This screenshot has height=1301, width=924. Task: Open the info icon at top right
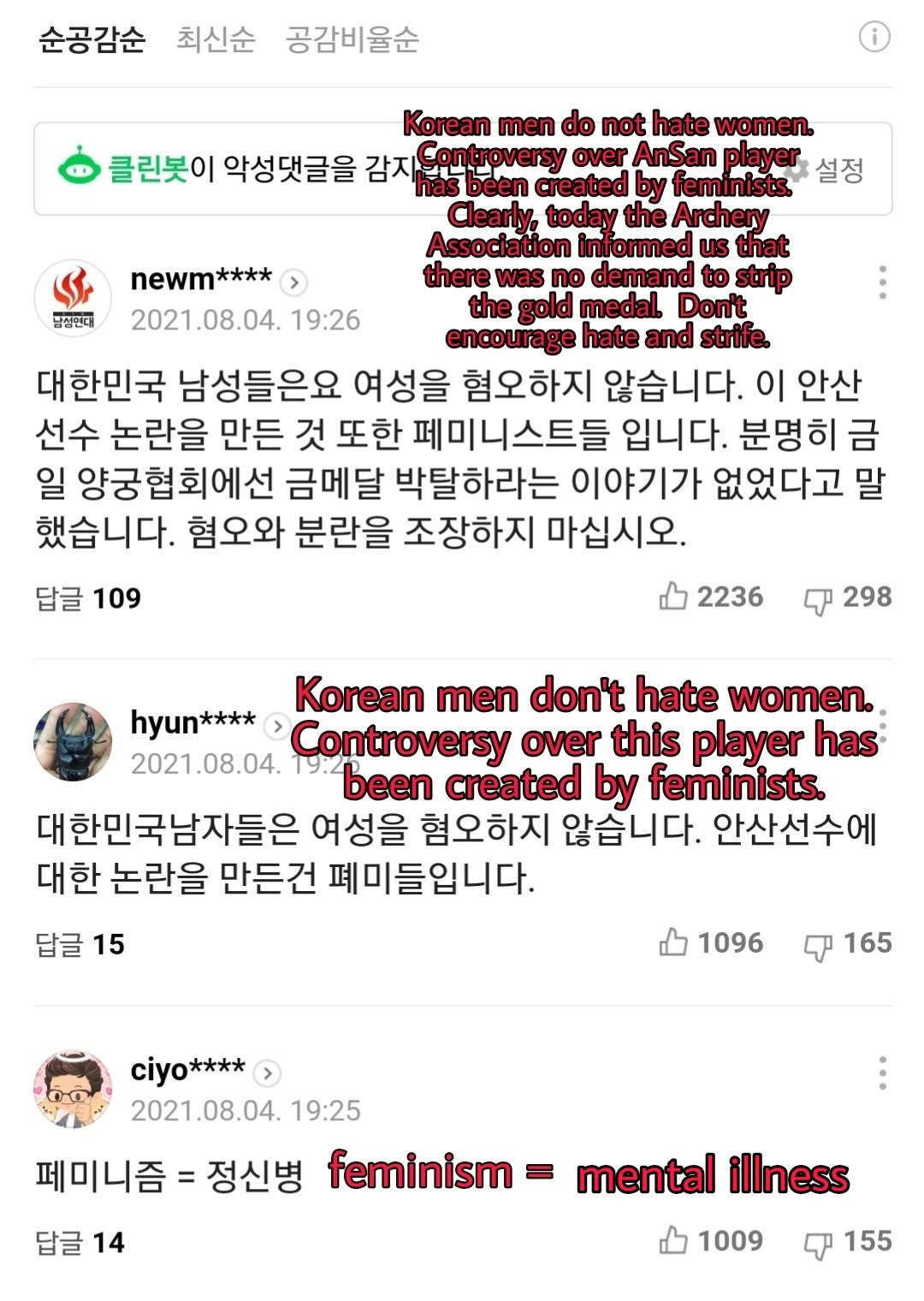click(x=874, y=38)
